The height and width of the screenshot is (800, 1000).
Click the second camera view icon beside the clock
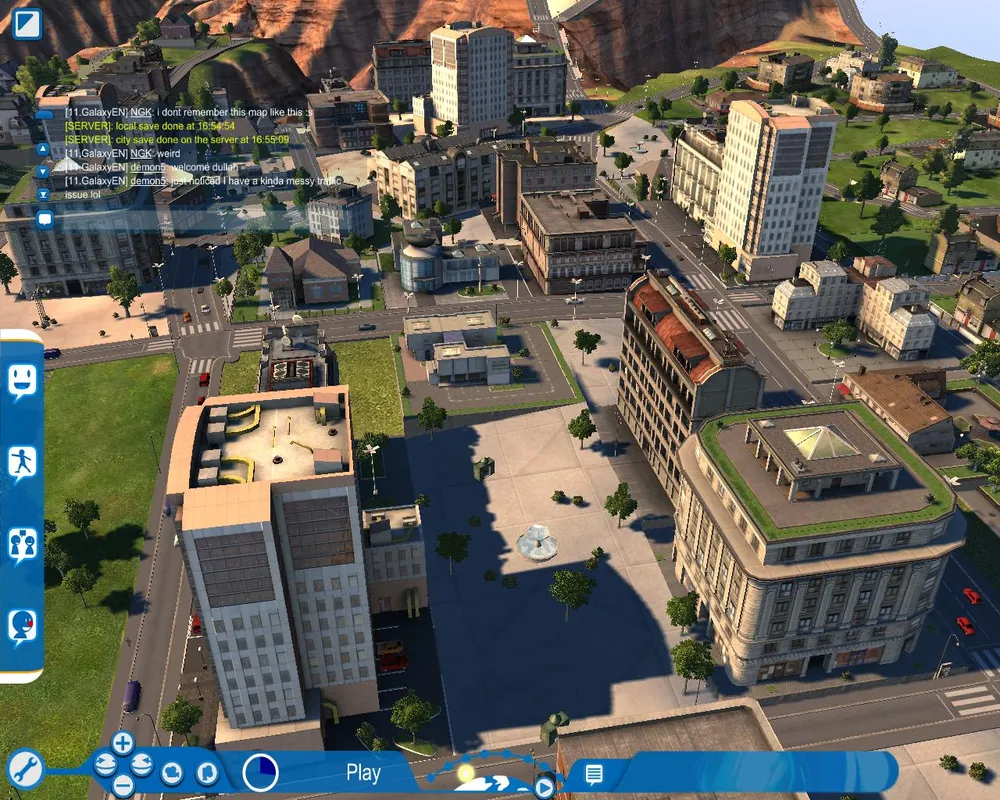pos(206,773)
